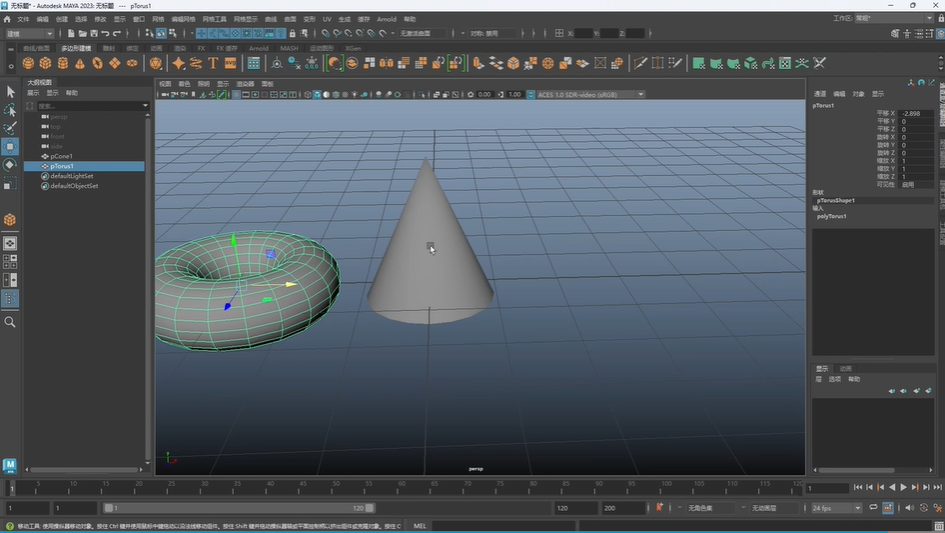The width and height of the screenshot is (945, 533).
Task: Click the platonic solid shelf icon
Action: [x=155, y=63]
